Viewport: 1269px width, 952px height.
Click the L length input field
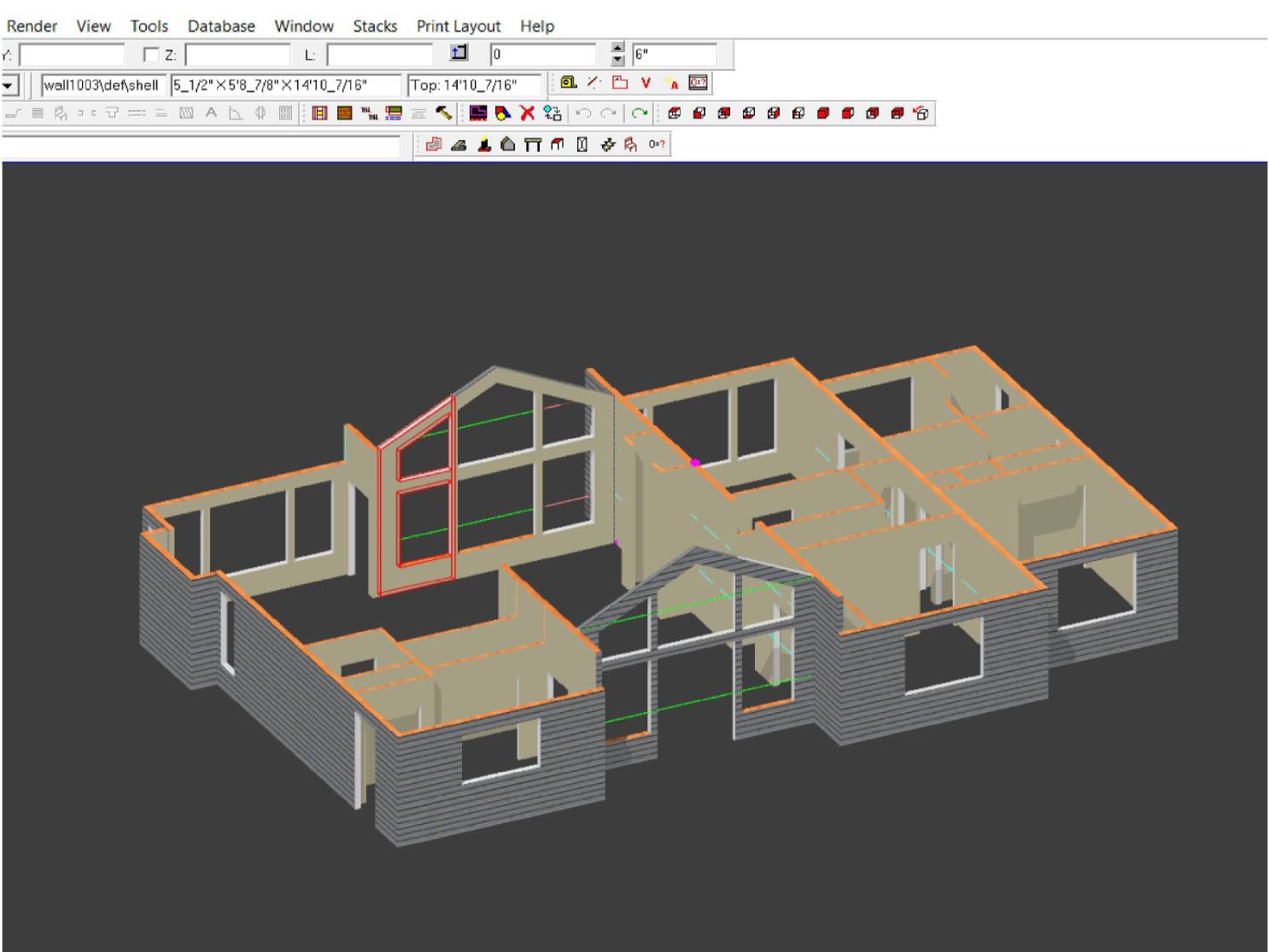(379, 55)
